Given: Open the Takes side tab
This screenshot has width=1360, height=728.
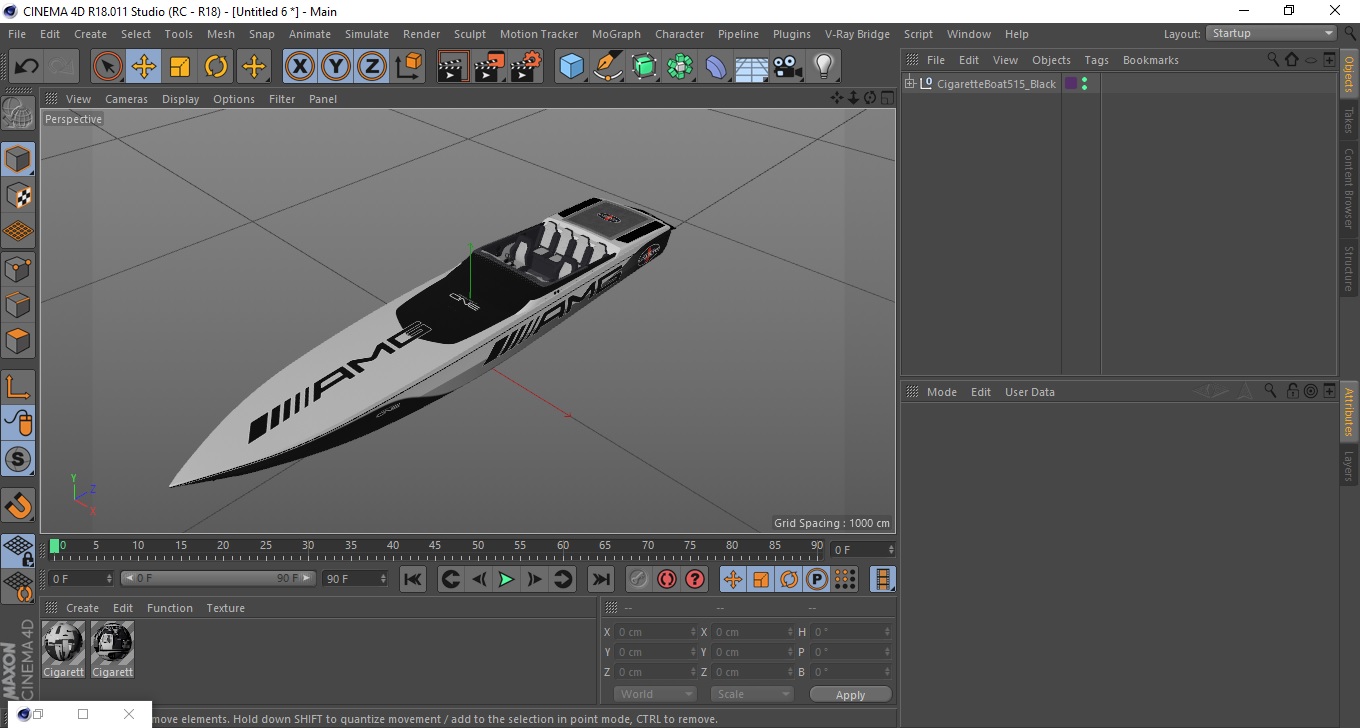Looking at the screenshot, I should pyautogui.click(x=1349, y=120).
